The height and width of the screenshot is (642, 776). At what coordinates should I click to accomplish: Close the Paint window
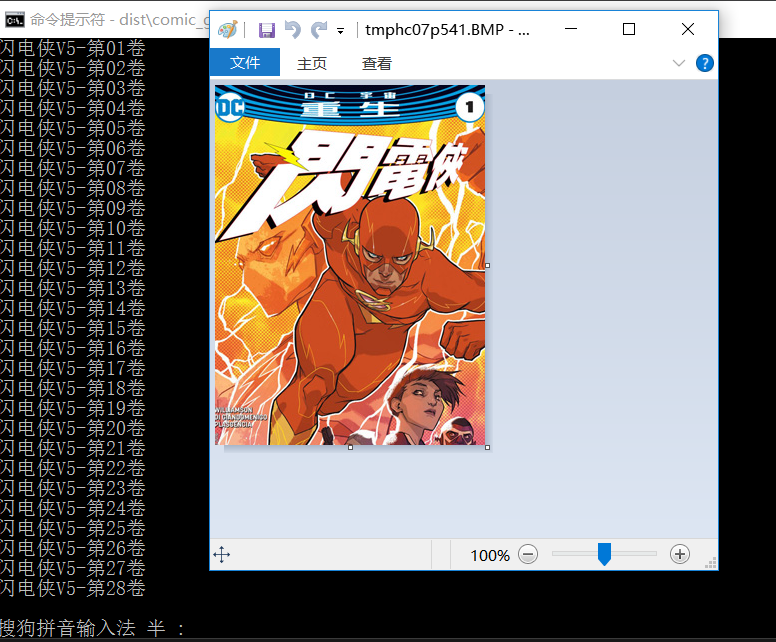(688, 29)
